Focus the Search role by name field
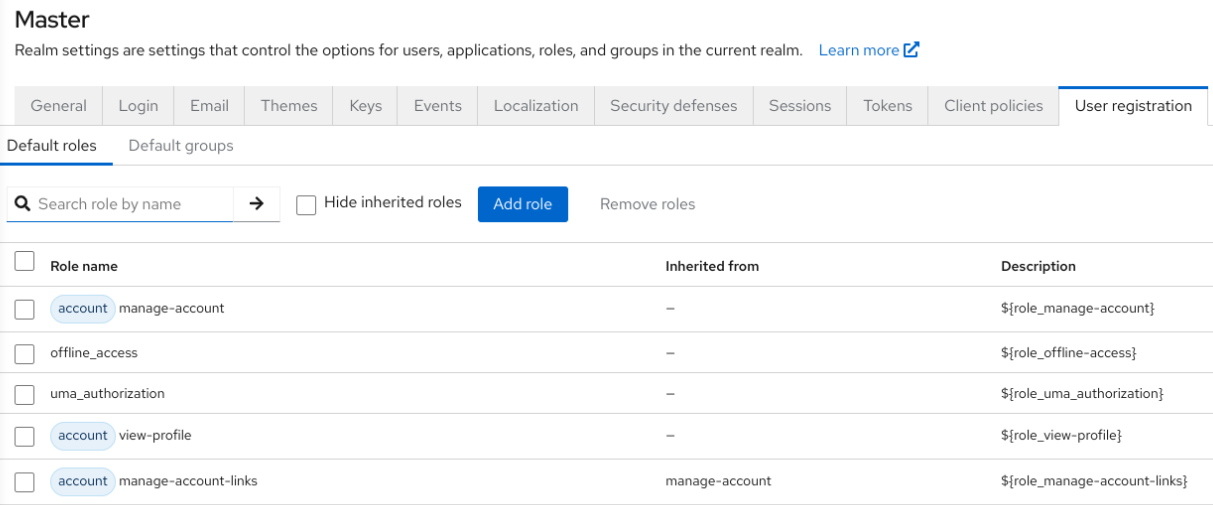 [132, 204]
